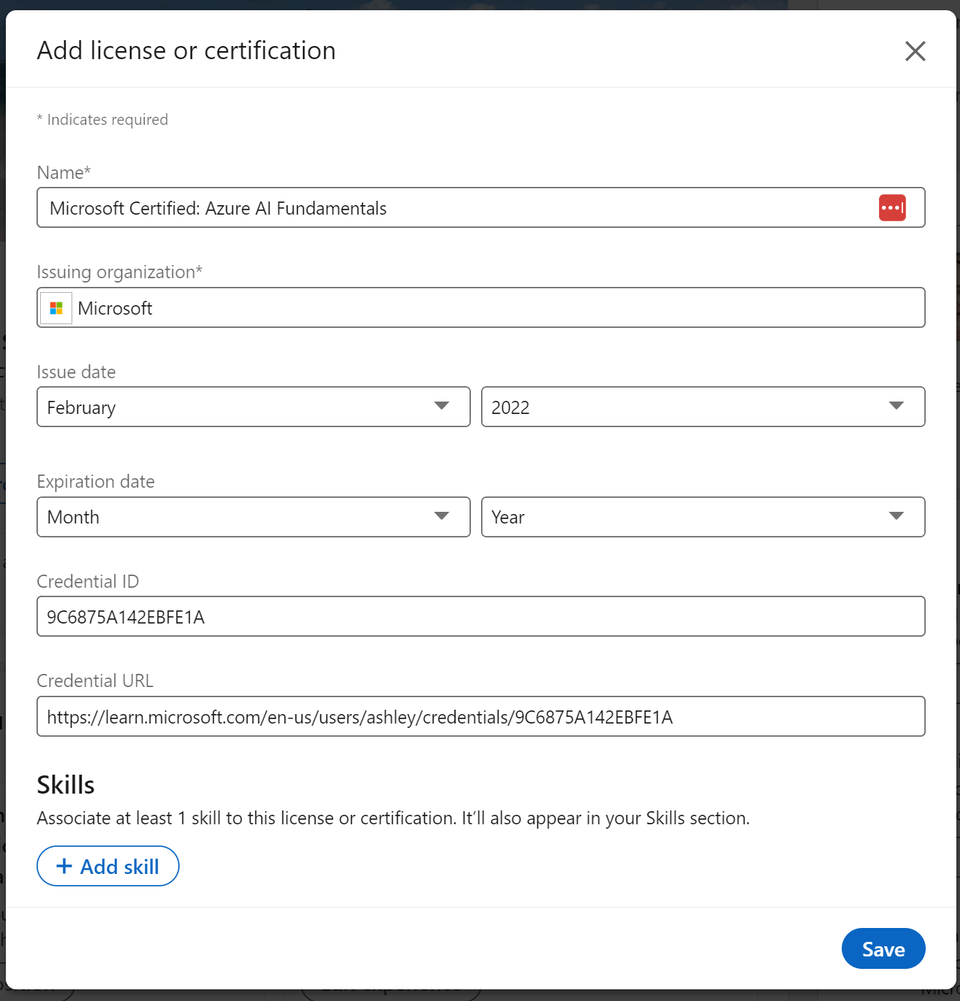
Task: Click into the Issuing organization field
Action: [x=481, y=308]
